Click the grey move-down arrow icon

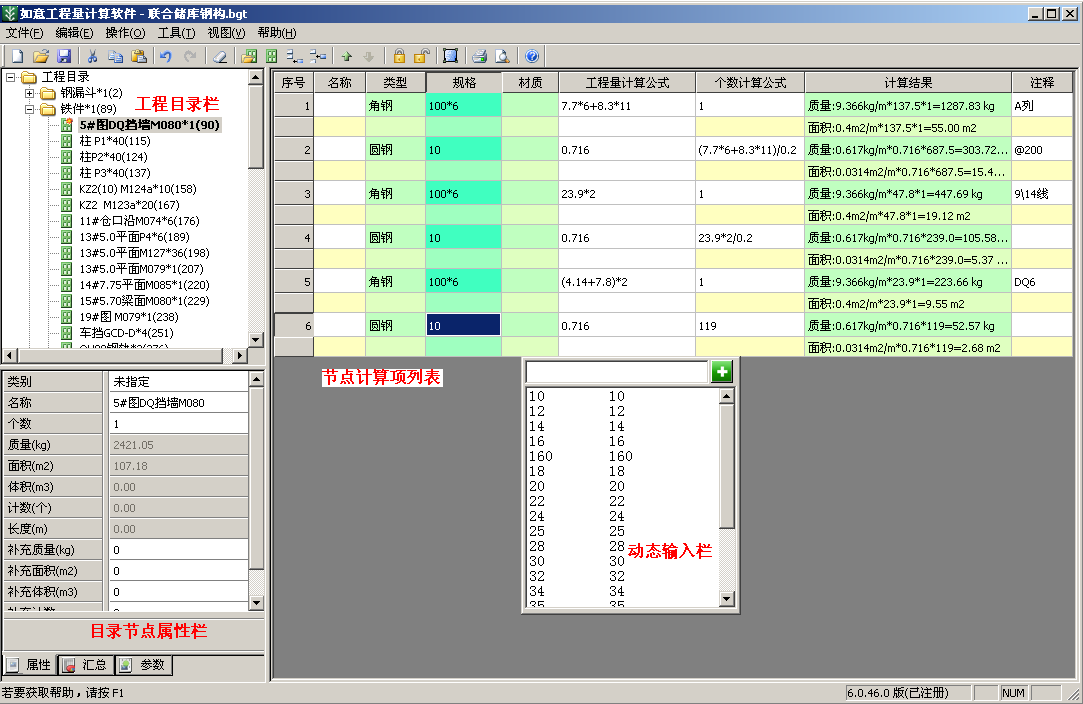tap(369, 56)
